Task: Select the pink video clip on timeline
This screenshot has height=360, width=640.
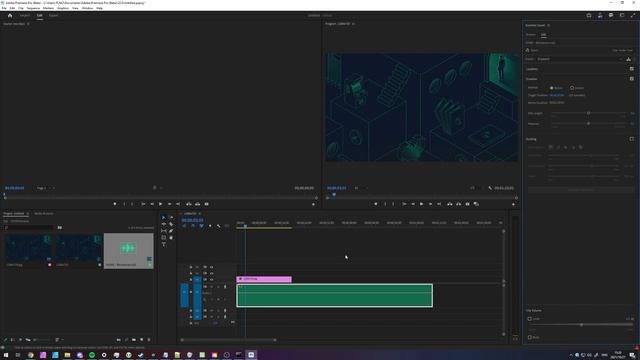Action: pos(264,279)
